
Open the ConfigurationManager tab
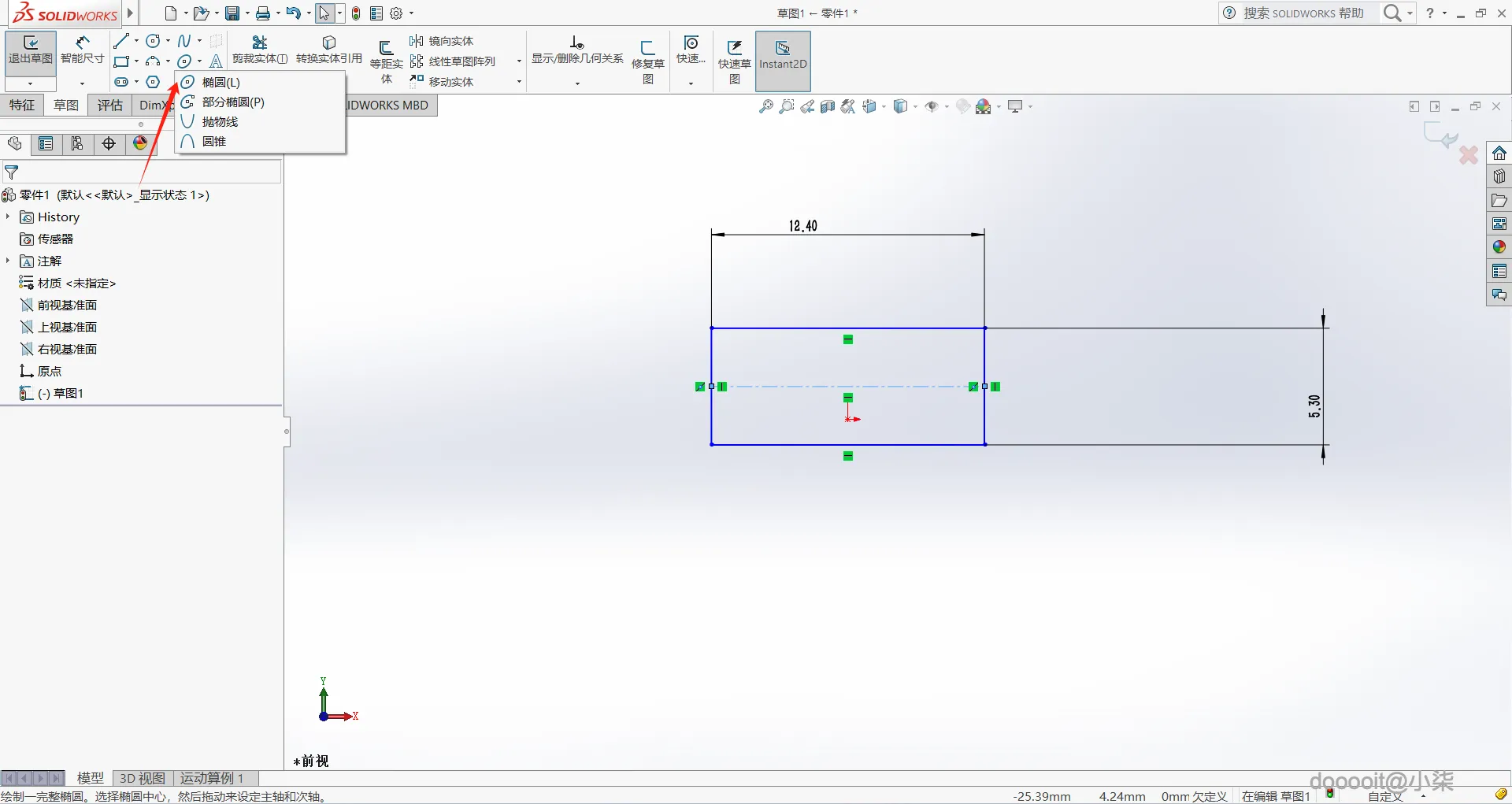[77, 143]
